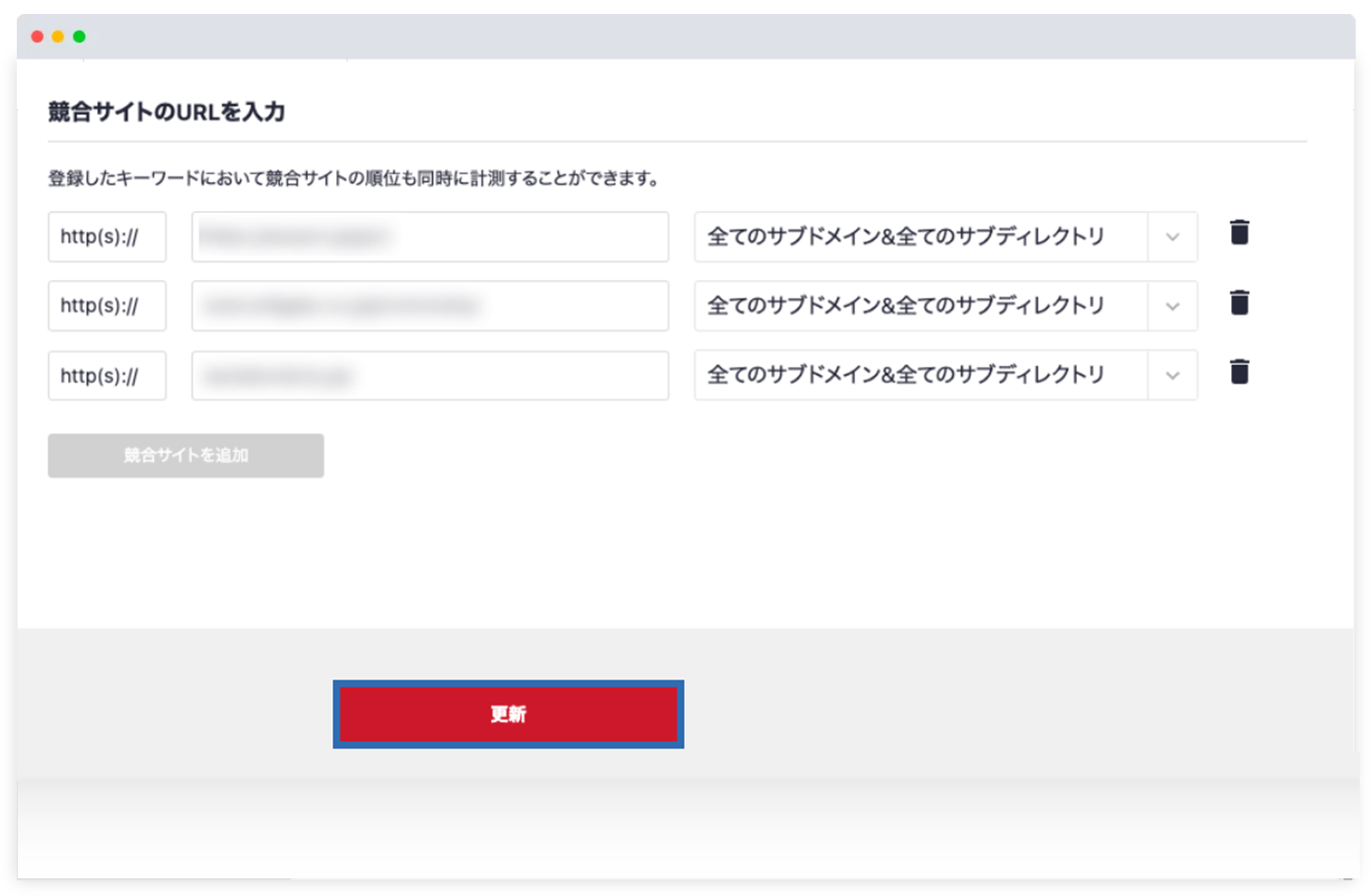Select the second competitor URL text field
Viewport: 1372px width, 896px height.
coord(429,306)
